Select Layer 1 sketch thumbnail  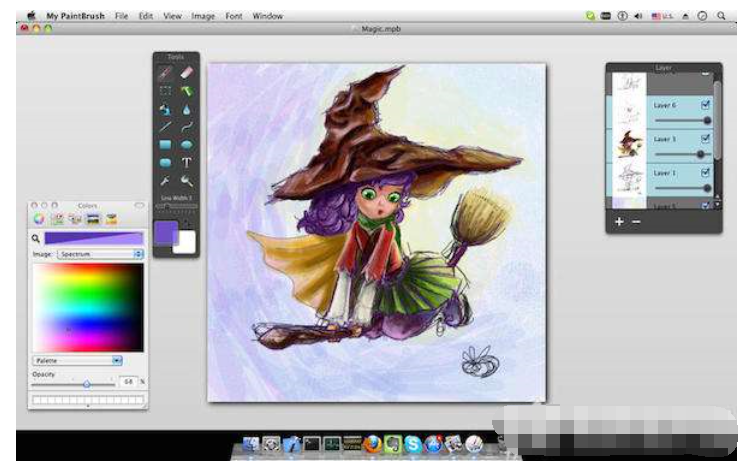(x=629, y=179)
